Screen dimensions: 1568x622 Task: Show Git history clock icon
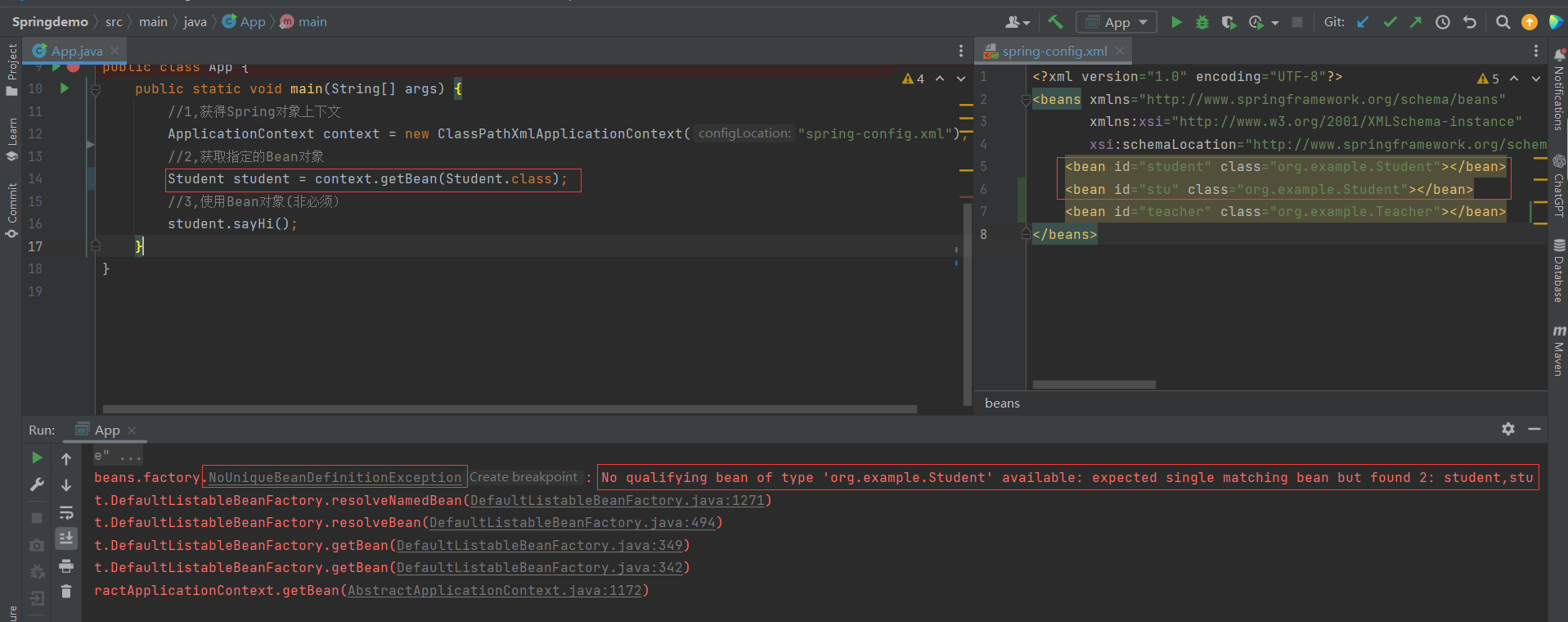click(1443, 22)
